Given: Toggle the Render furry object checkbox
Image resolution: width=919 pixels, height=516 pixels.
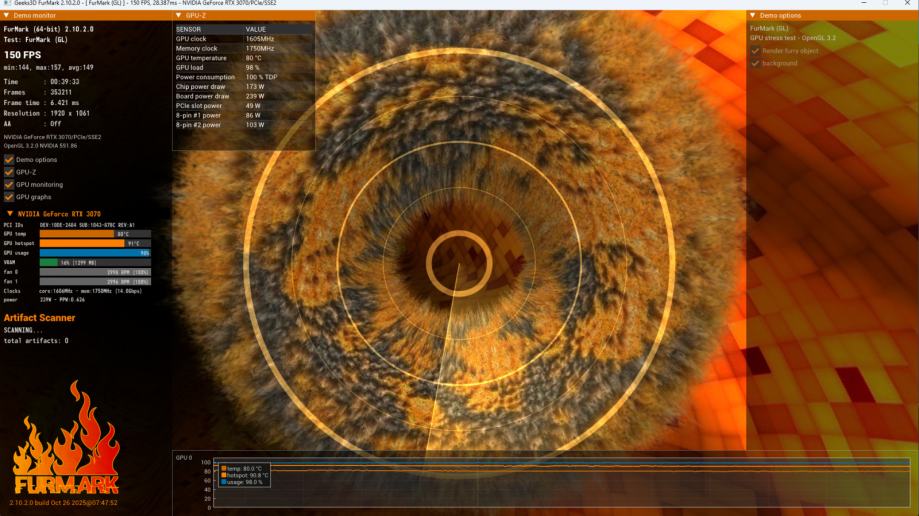Looking at the screenshot, I should pos(755,50).
